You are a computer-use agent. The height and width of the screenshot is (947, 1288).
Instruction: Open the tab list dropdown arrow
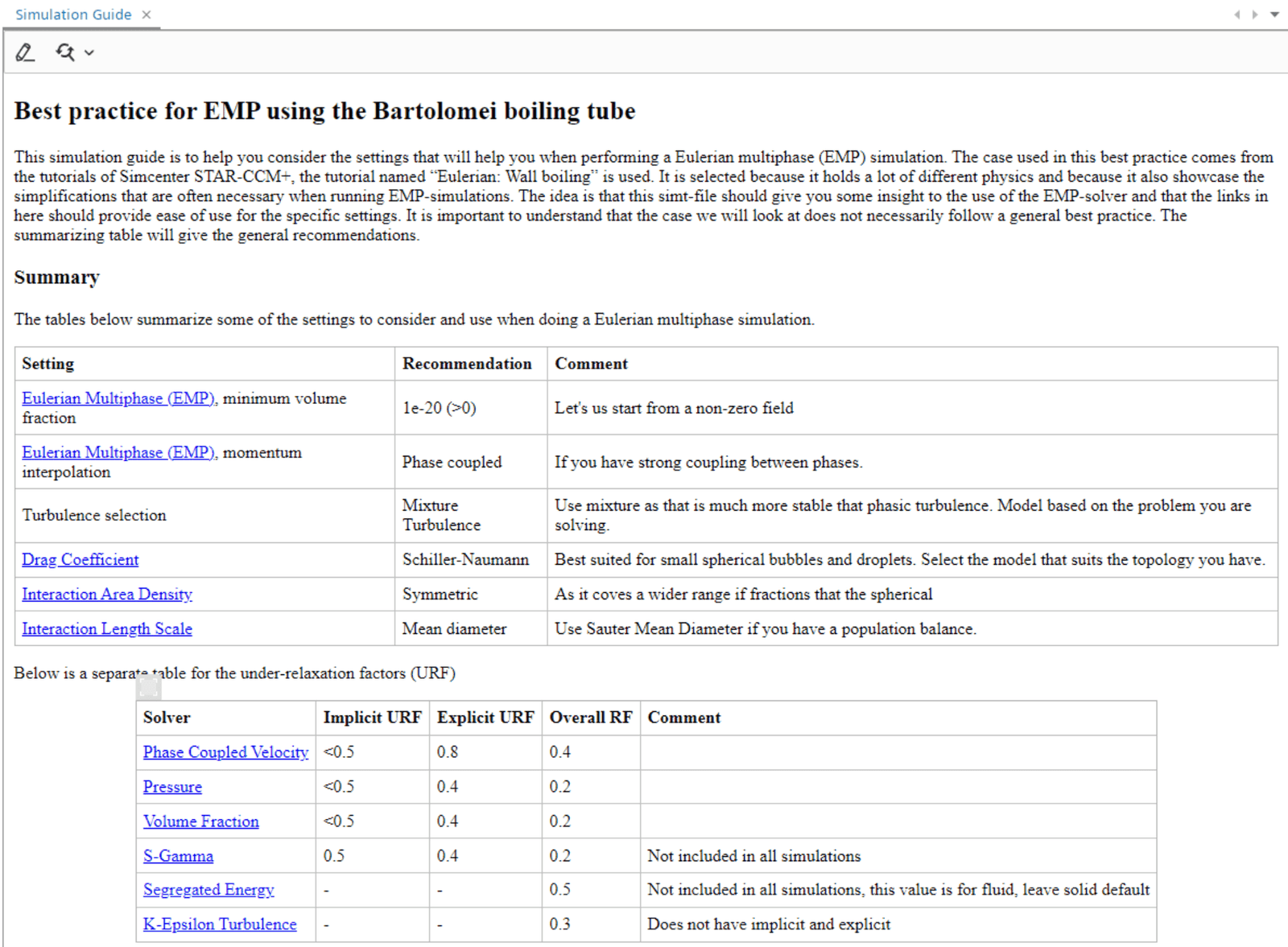point(1274,14)
